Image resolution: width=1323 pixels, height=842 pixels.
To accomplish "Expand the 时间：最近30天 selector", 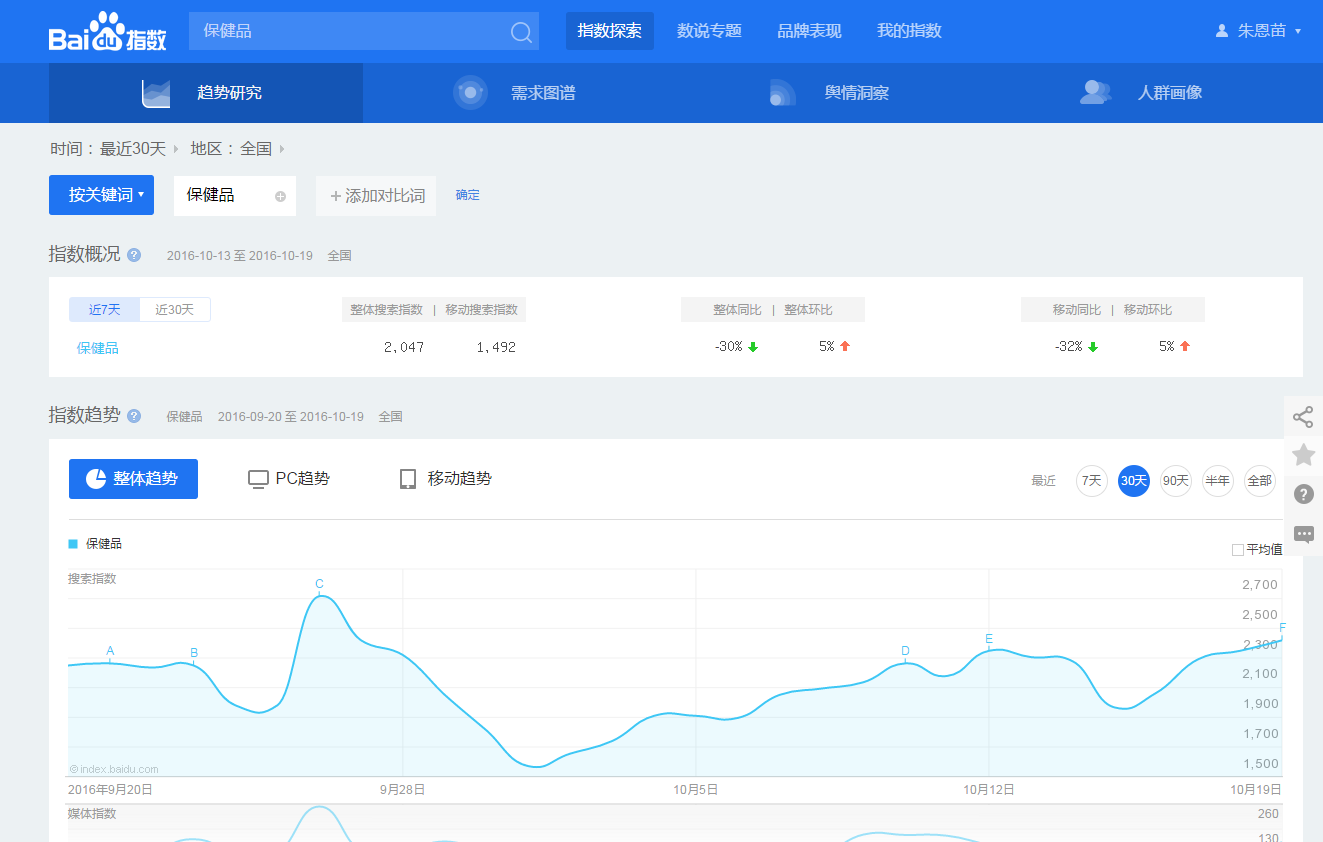I will 114,149.
